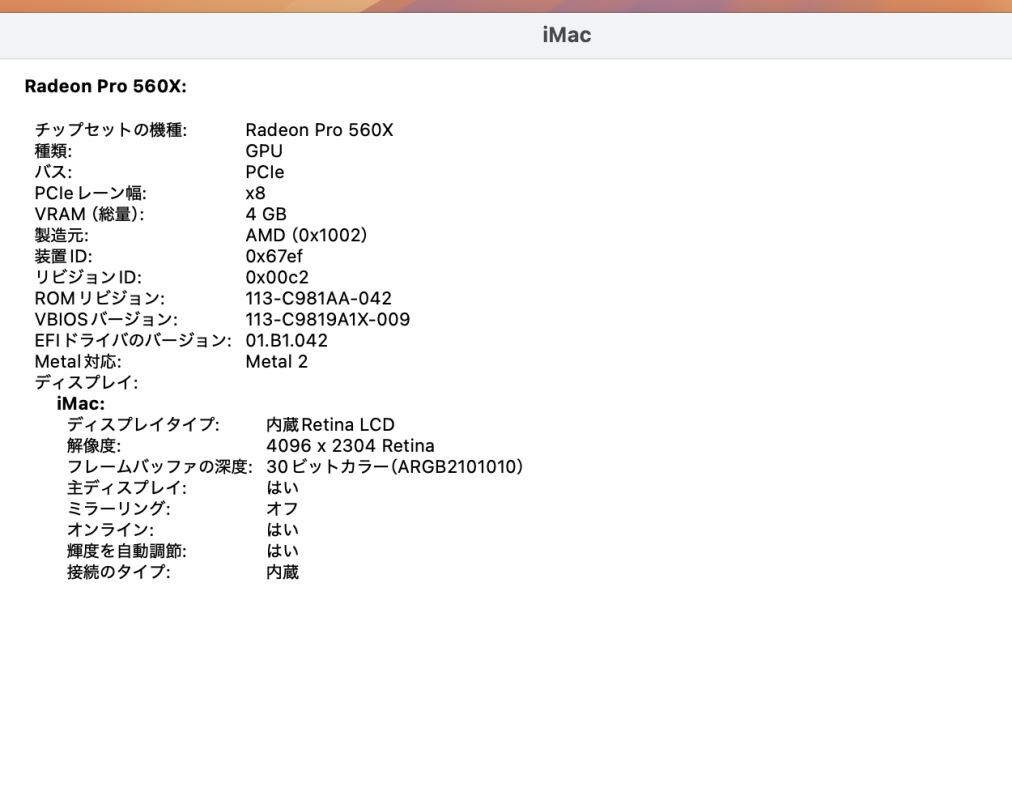
Task: Click the "PCIe レーン幅:" label
Action: [90, 193]
